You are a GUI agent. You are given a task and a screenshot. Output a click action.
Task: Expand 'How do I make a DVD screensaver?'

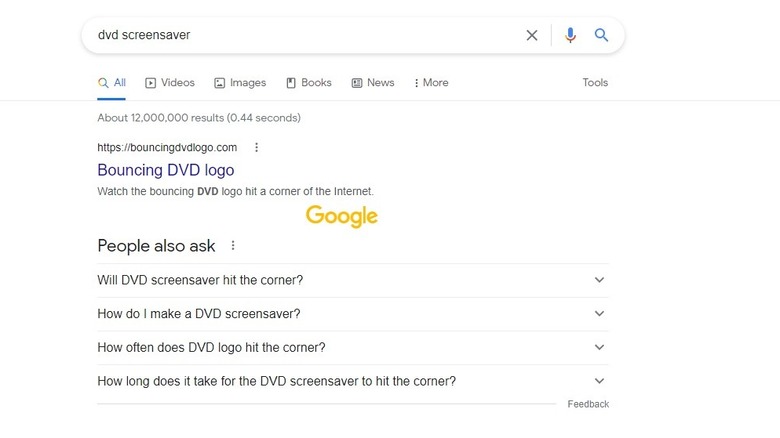pyautogui.click(x=599, y=314)
